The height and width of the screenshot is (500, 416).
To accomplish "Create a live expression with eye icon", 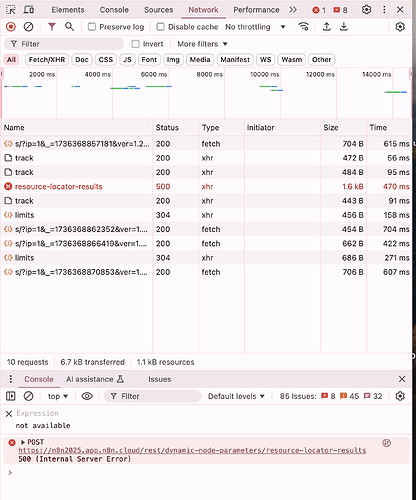I will click(87, 396).
